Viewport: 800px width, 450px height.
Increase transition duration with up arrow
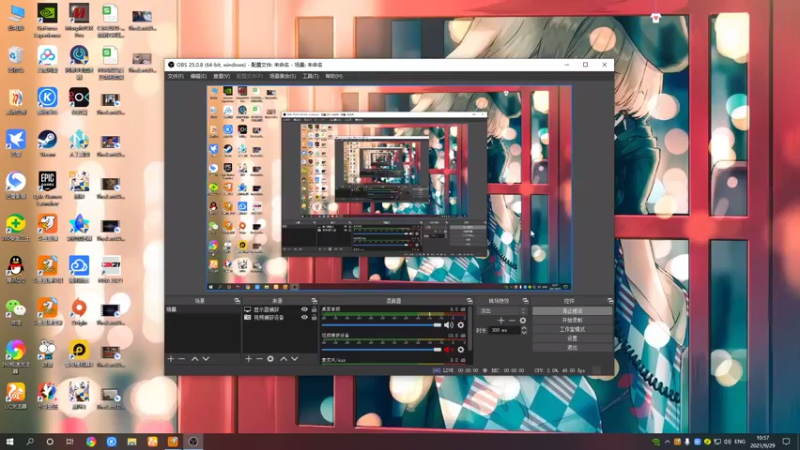coord(524,328)
